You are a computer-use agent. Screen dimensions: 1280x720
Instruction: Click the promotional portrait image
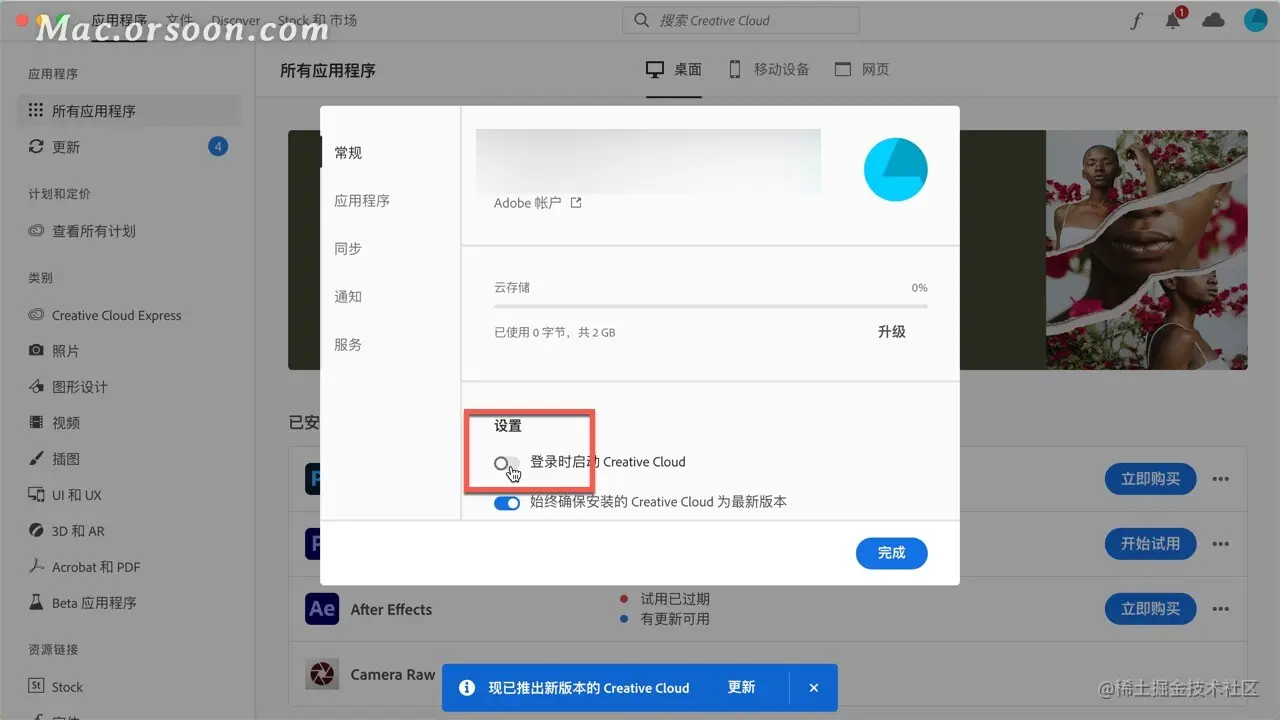point(1146,250)
